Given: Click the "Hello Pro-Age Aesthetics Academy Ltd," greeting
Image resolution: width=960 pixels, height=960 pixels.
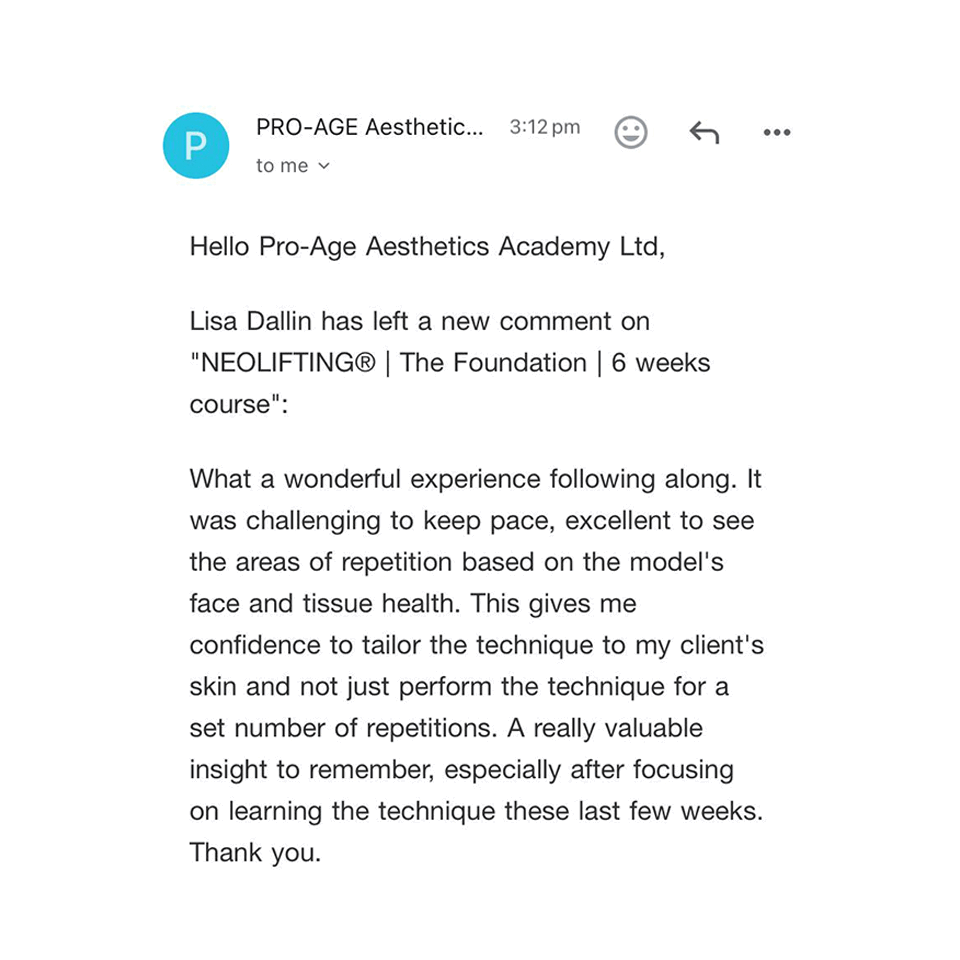Looking at the screenshot, I should coord(427,247).
